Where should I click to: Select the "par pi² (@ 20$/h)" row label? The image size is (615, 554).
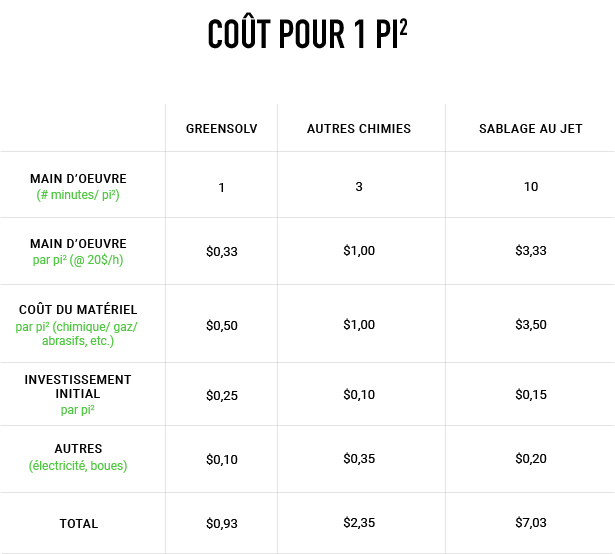[x=78, y=260]
